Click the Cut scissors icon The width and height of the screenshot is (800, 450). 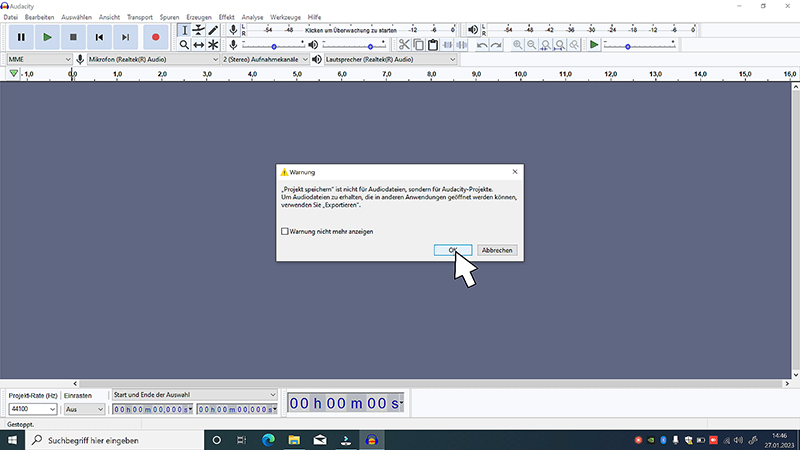pyautogui.click(x=404, y=45)
